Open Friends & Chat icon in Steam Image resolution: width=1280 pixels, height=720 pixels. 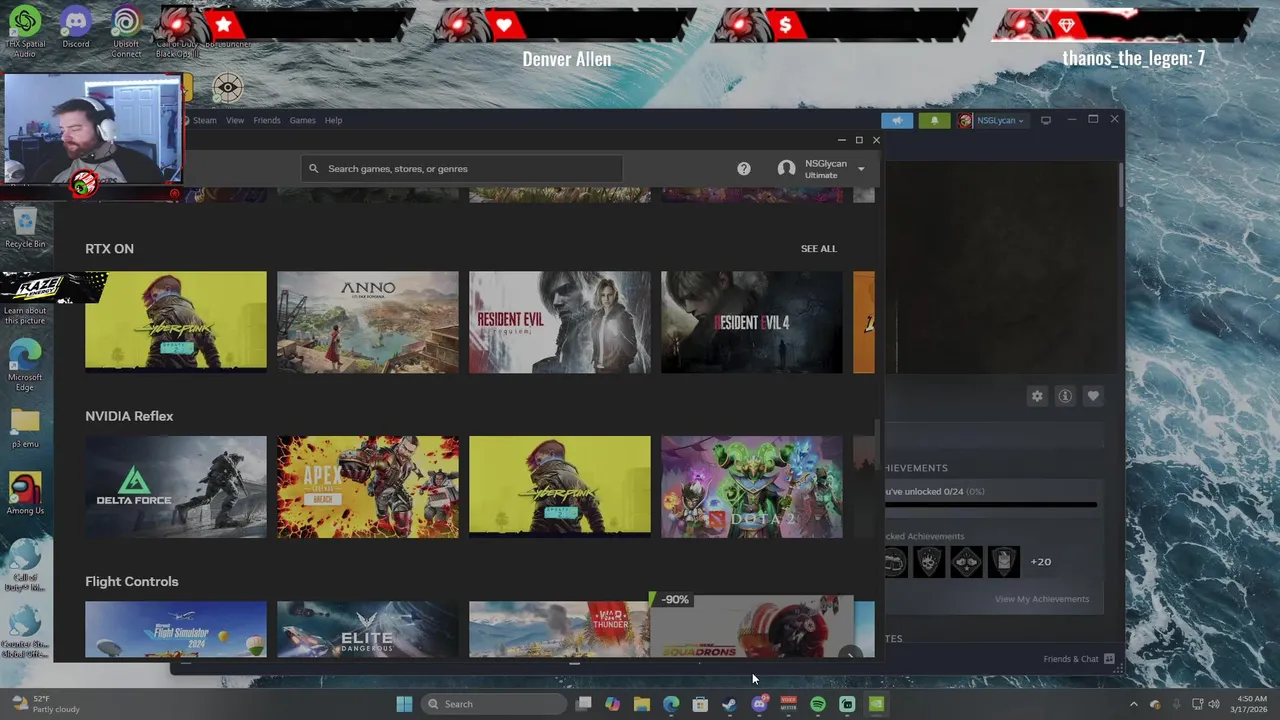point(1109,659)
